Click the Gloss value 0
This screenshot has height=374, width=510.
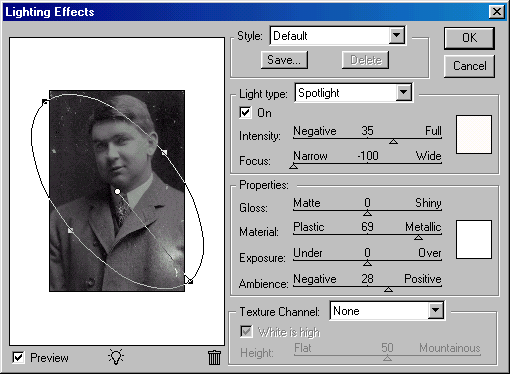tap(367, 203)
